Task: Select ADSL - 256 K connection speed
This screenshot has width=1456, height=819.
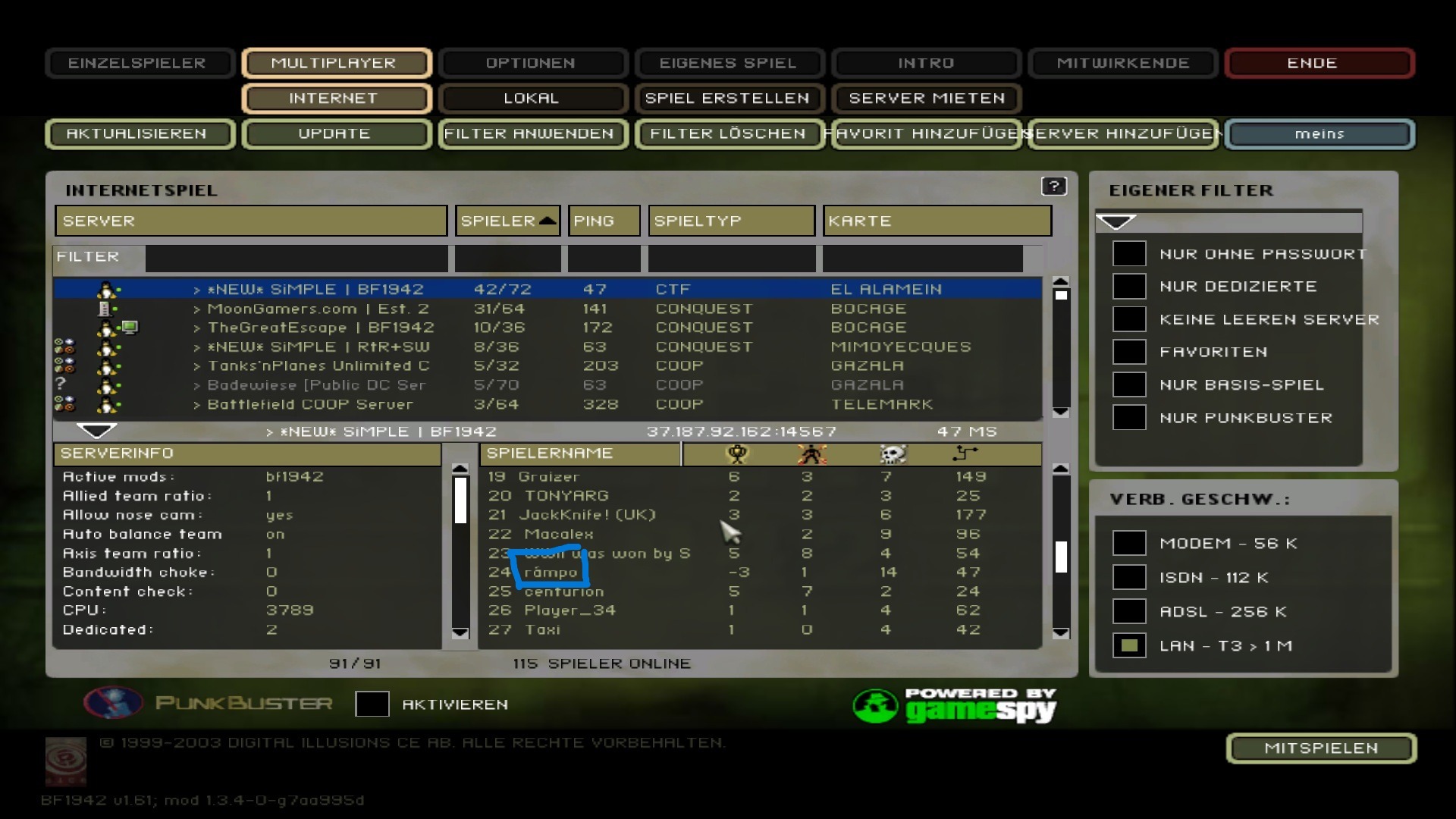Action: pyautogui.click(x=1129, y=611)
